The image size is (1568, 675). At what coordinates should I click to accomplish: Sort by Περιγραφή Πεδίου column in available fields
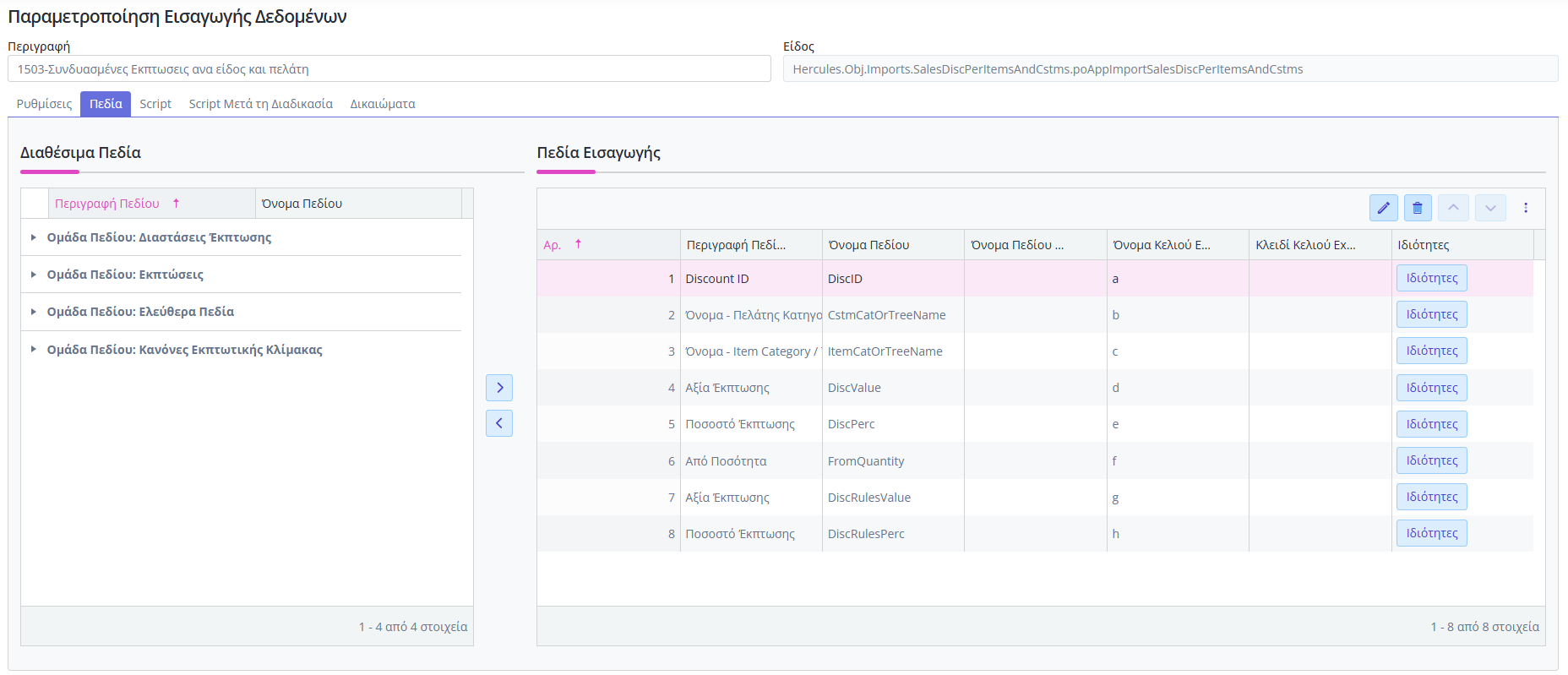pos(107,204)
